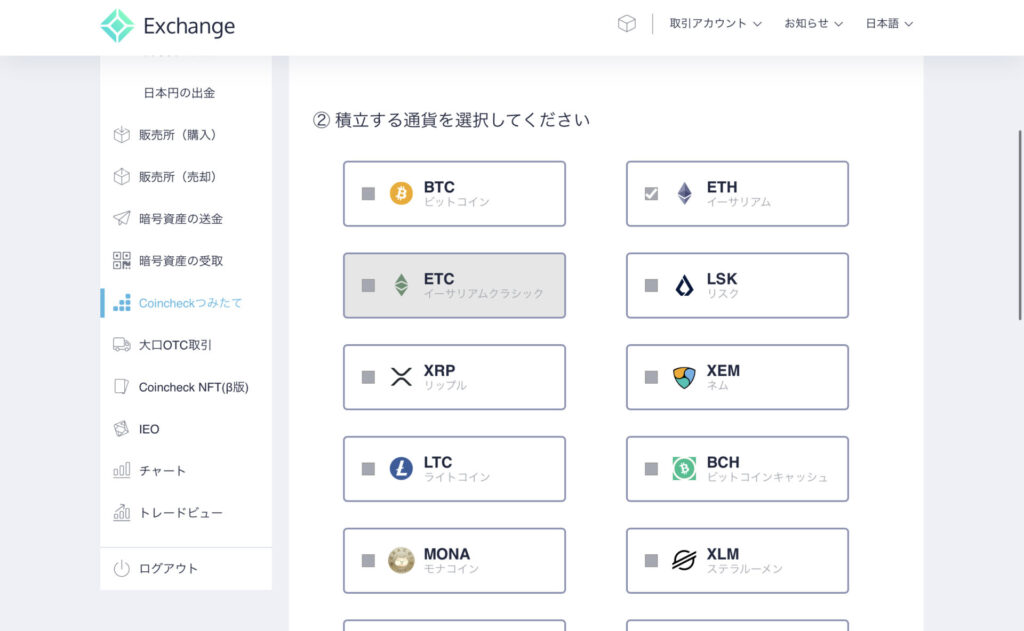The image size is (1024, 631).
Task: Click the Stellar Lumens logo icon
Action: click(x=684, y=560)
